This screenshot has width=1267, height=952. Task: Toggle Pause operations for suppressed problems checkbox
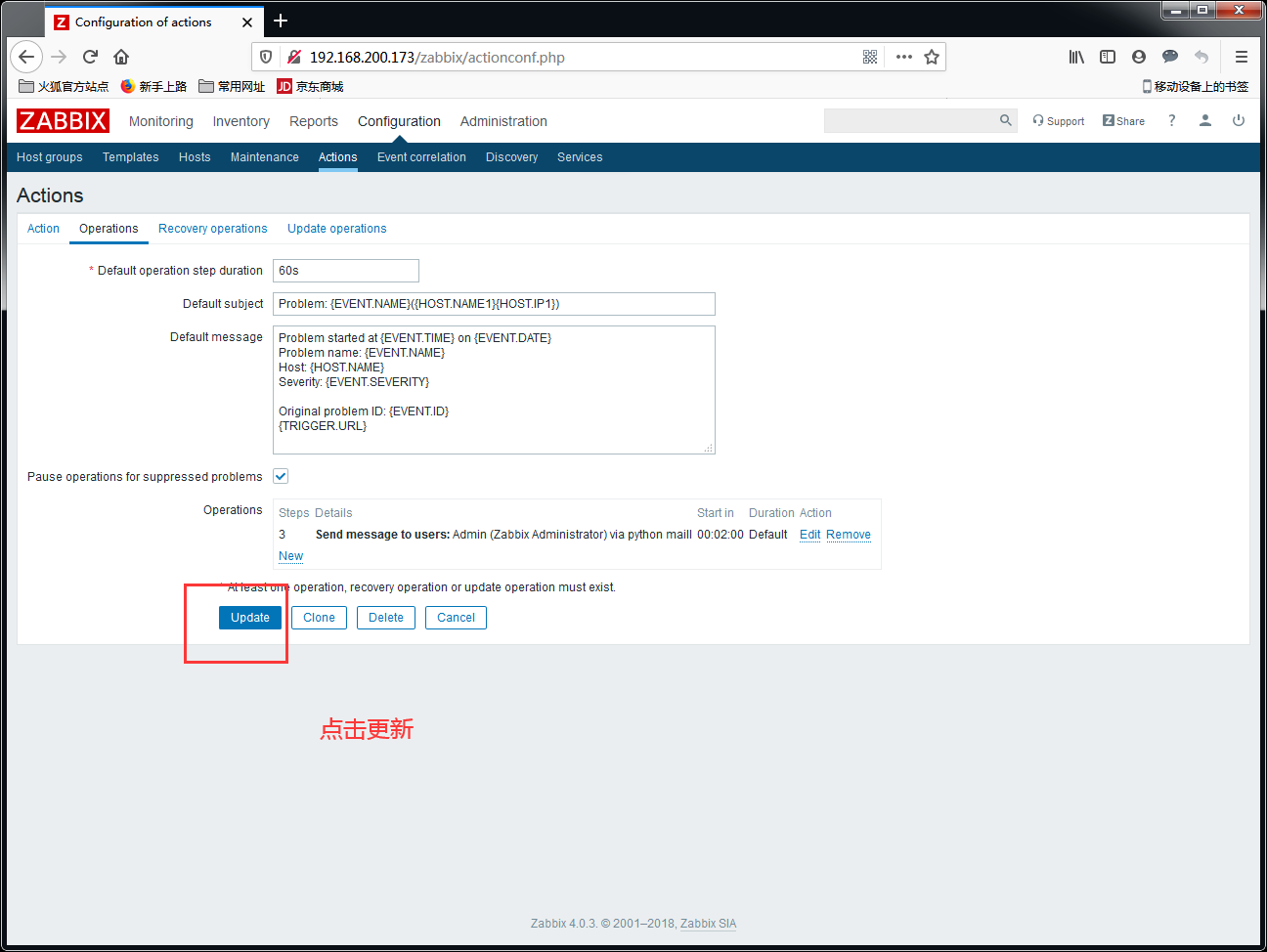click(281, 476)
